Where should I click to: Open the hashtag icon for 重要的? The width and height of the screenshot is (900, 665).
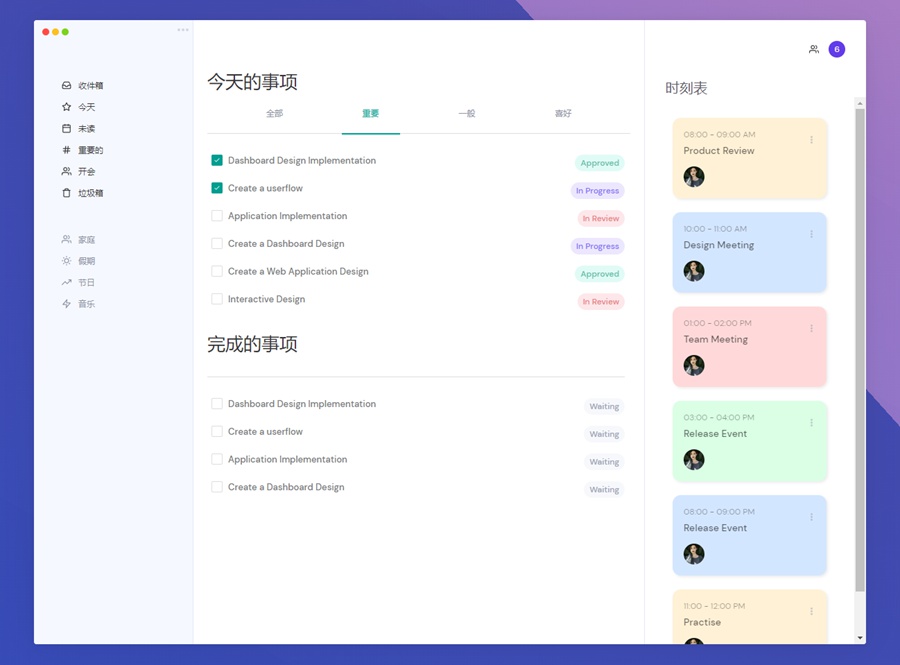click(66, 150)
